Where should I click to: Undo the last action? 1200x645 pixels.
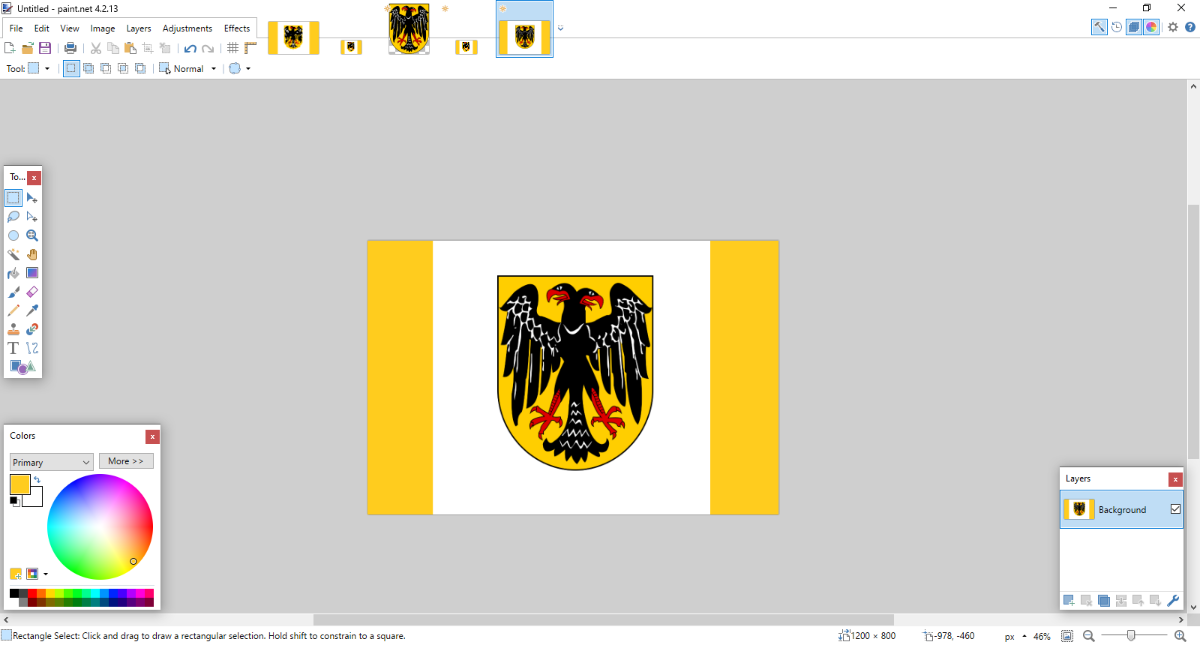[x=190, y=48]
